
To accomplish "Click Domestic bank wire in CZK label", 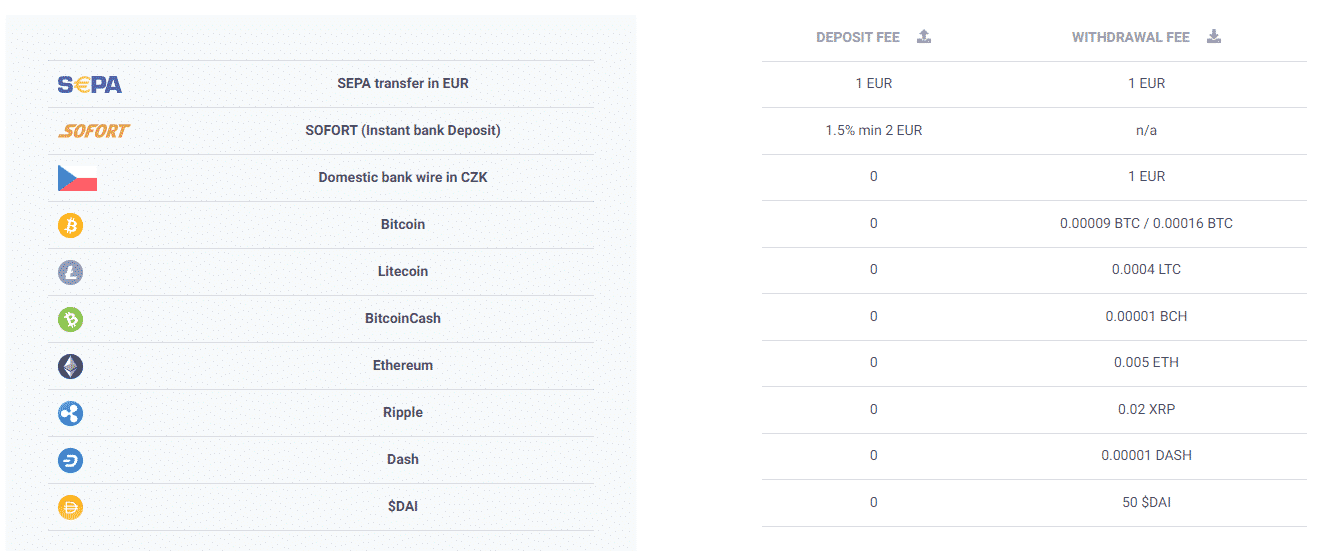I will 403,177.
